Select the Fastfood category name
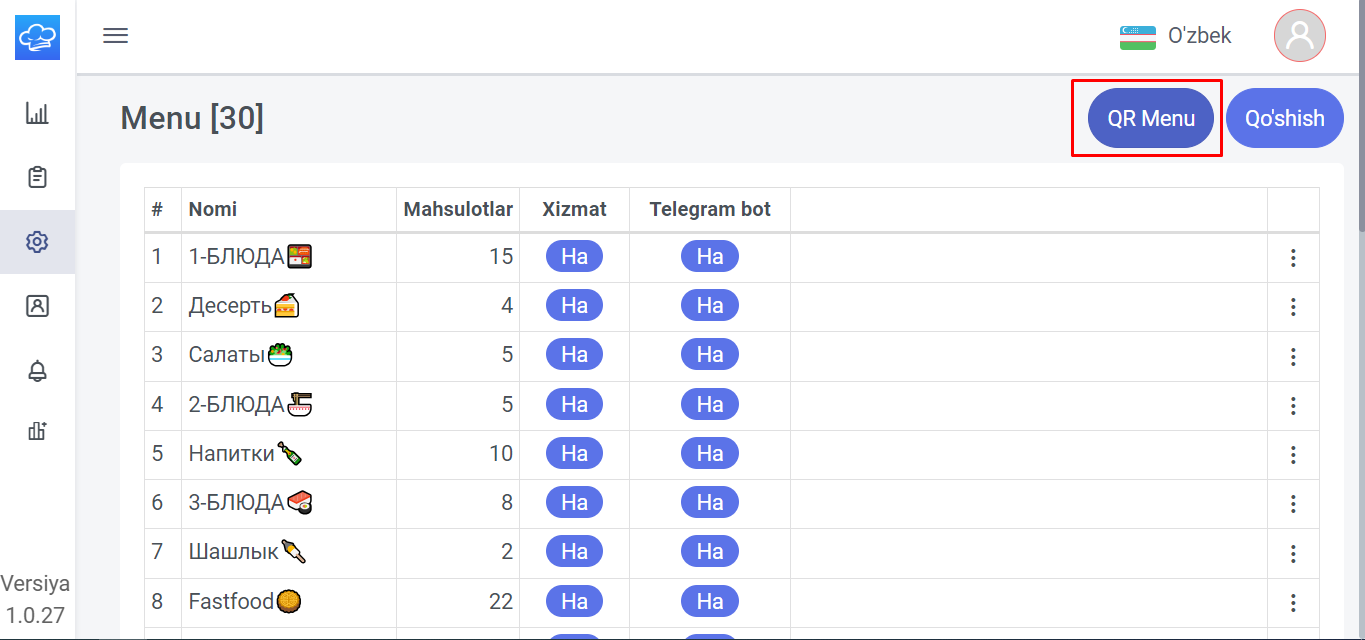This screenshot has width=1365, height=640. 245,601
